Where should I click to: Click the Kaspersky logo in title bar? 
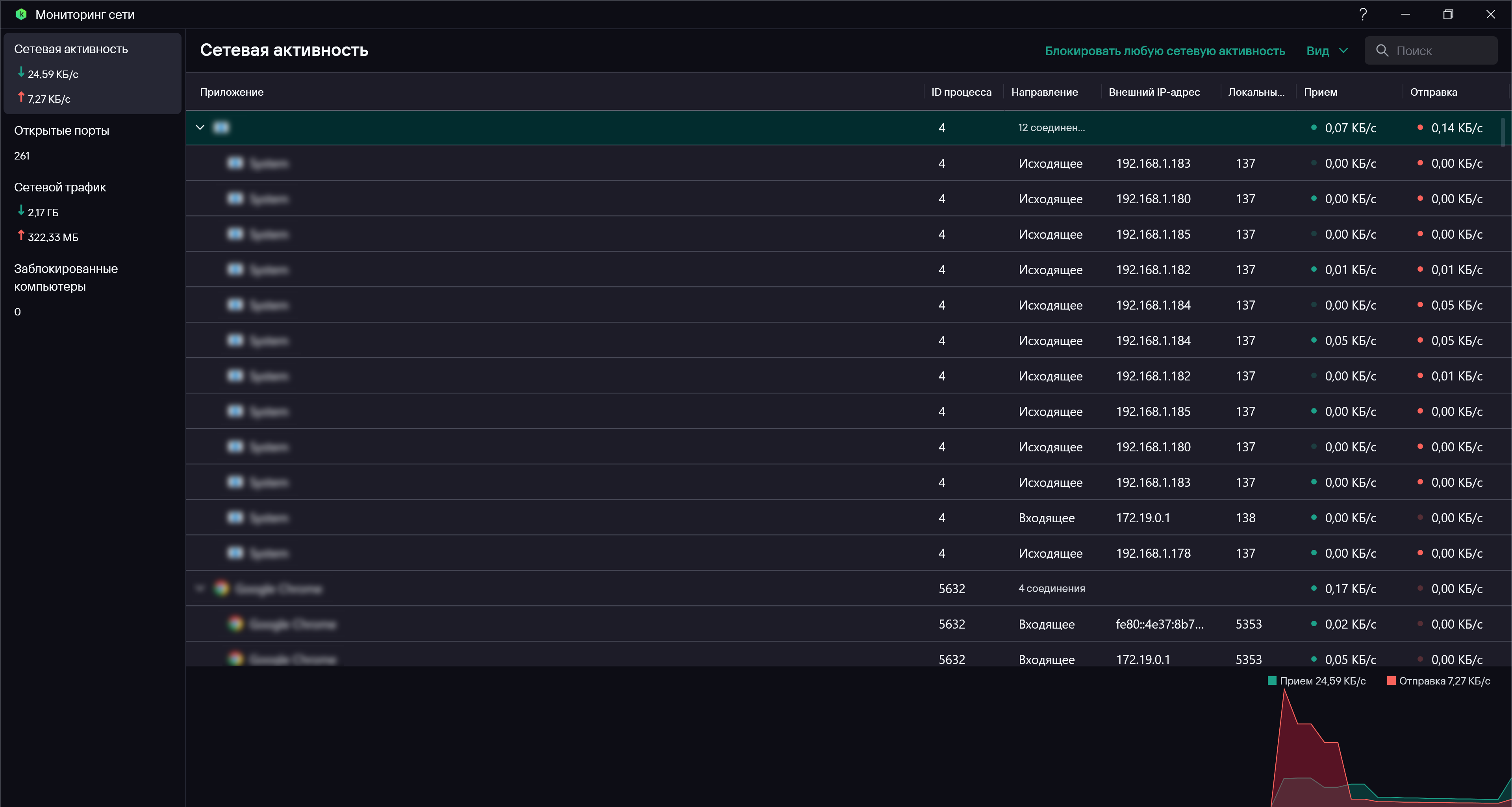pos(21,14)
